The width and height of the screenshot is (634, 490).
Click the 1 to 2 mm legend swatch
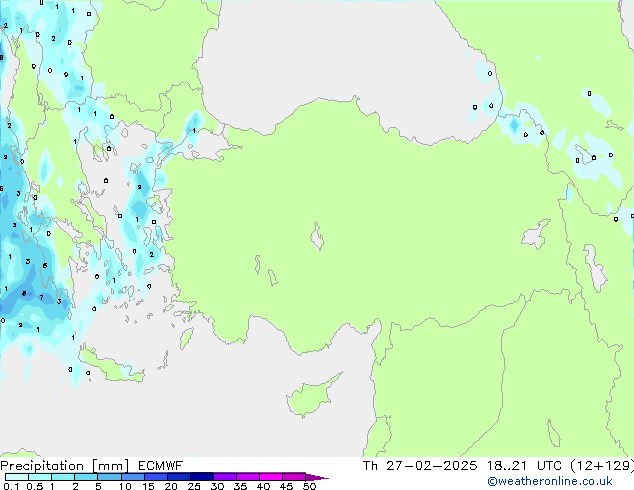pyautogui.click(x=63, y=477)
